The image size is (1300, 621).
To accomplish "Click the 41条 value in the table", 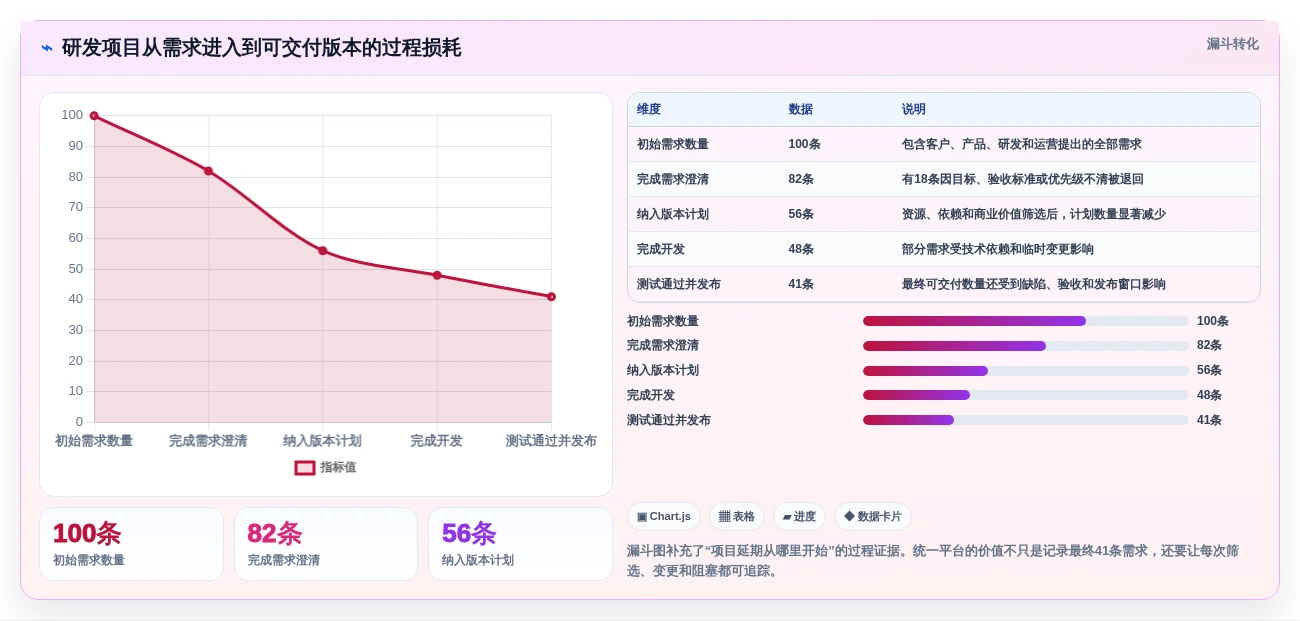I will tap(801, 284).
